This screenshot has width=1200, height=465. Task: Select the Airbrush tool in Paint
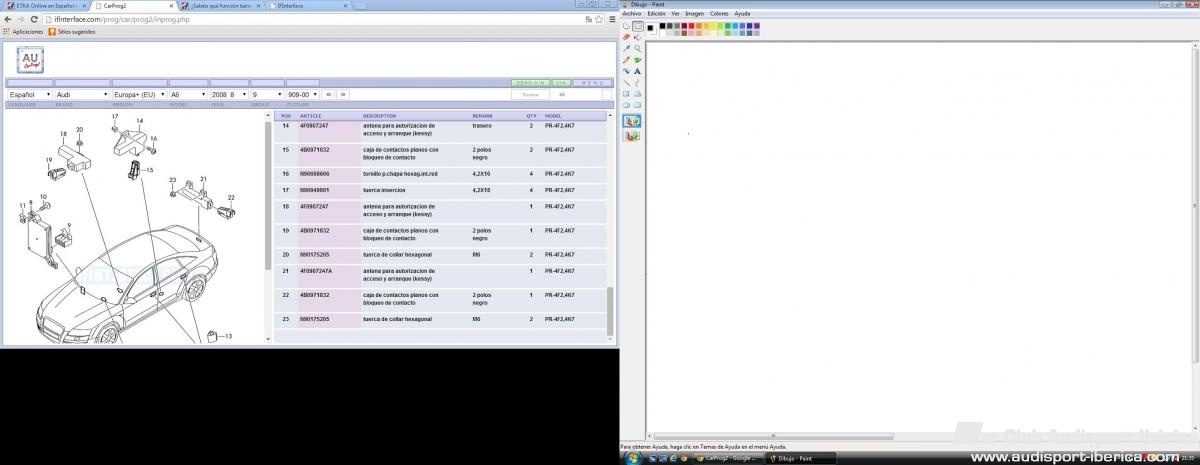tap(626, 71)
